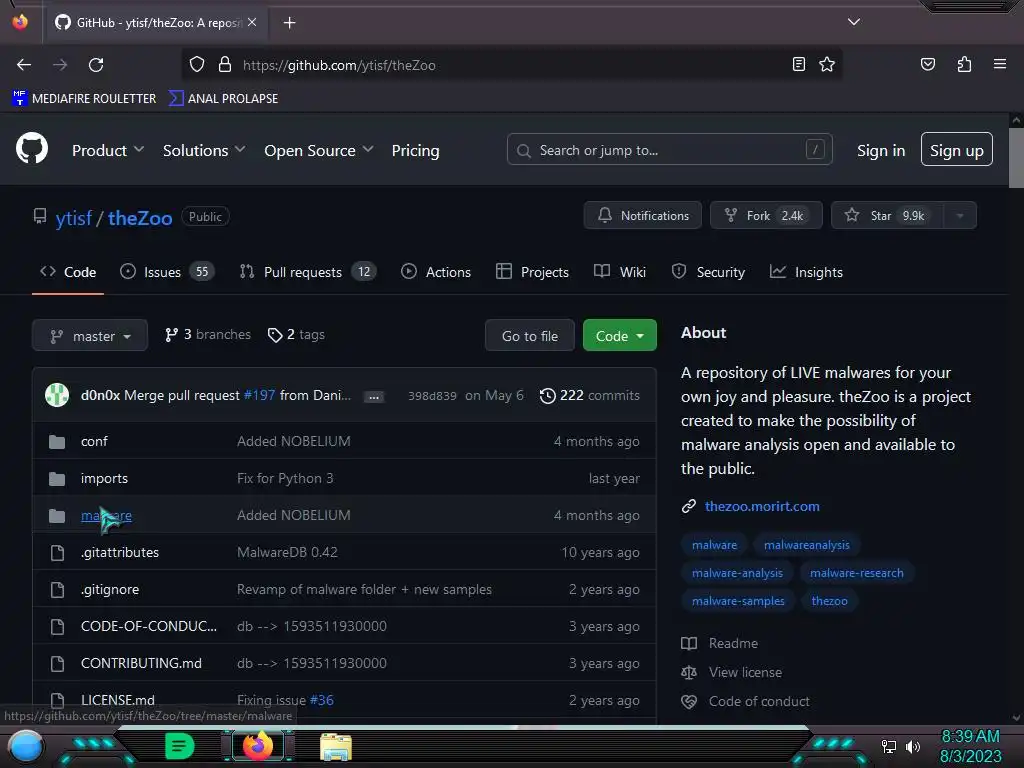Open the Code of conduct link
Screen dimensions: 1024x768
pyautogui.click(x=745, y=701)
